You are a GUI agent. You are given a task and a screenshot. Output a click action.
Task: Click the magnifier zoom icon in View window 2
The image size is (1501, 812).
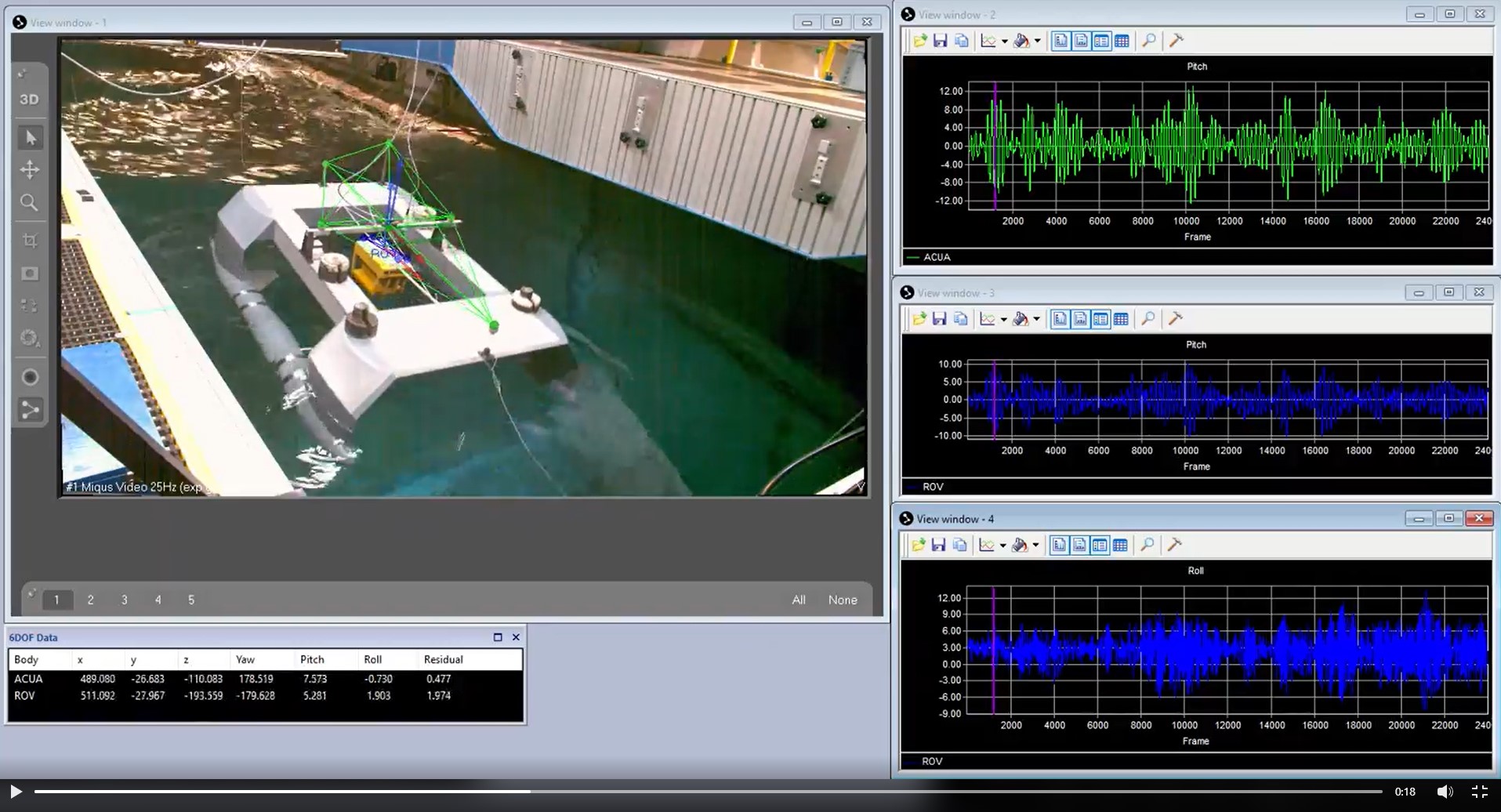(x=1149, y=41)
